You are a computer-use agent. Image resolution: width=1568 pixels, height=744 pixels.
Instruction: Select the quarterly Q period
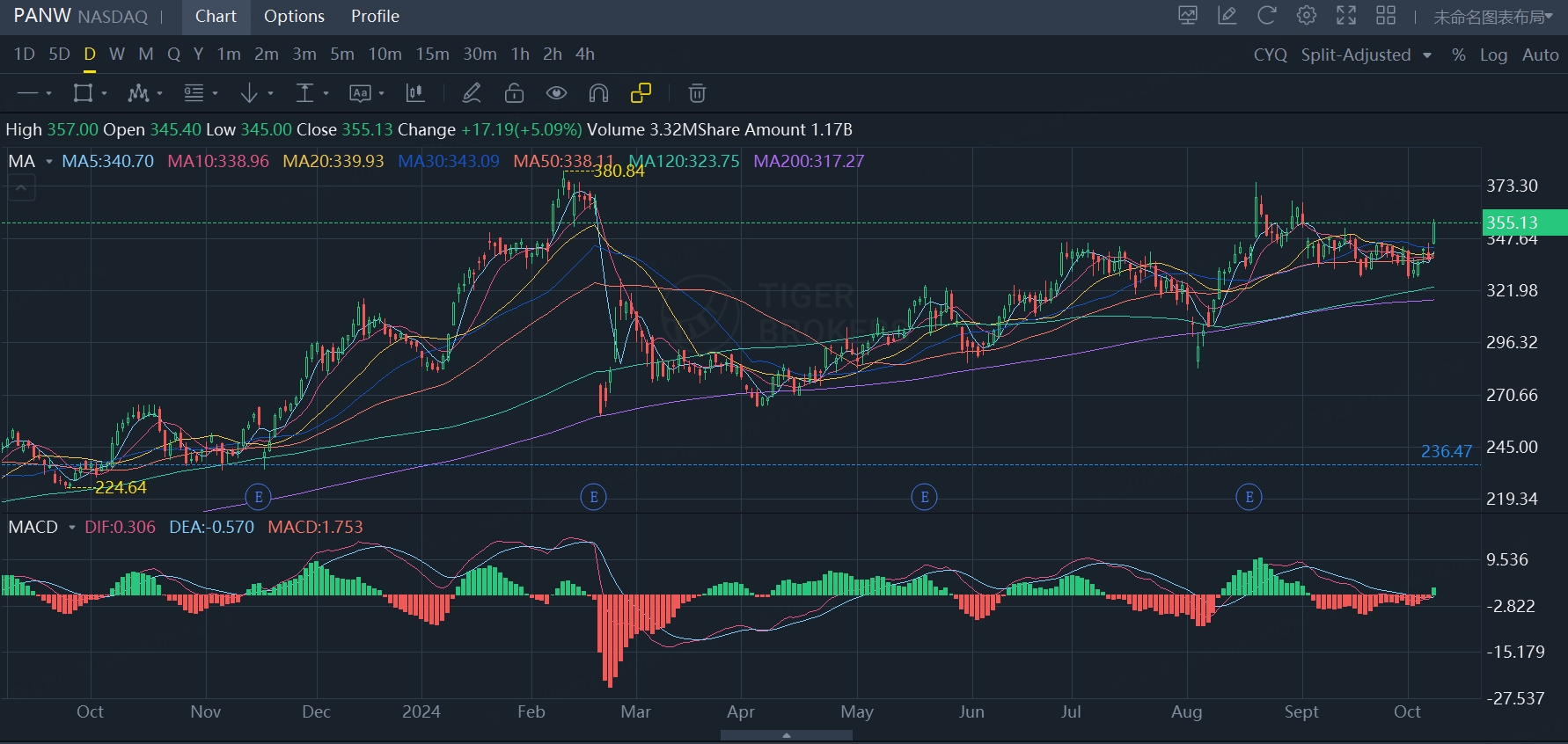pos(174,55)
